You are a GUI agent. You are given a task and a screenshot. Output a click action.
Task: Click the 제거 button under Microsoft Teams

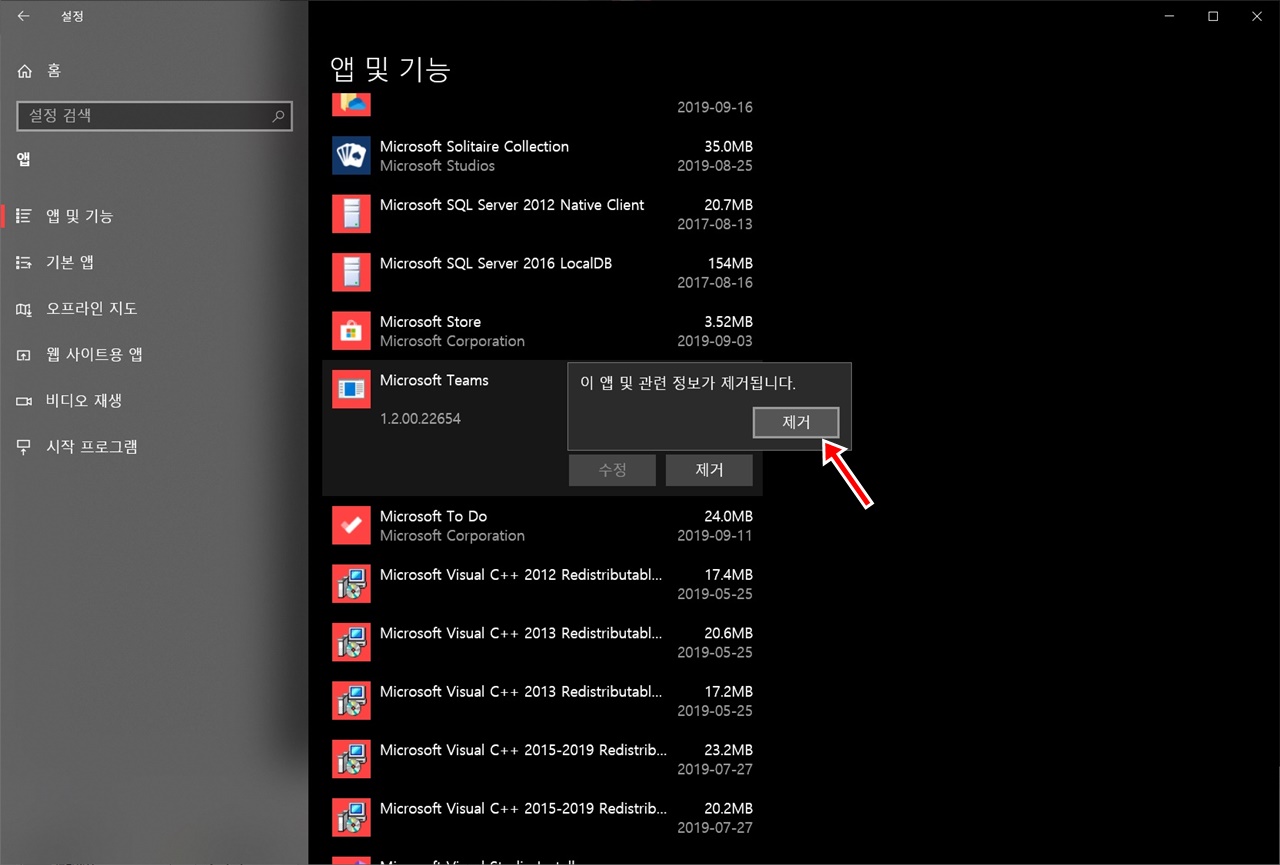click(709, 470)
